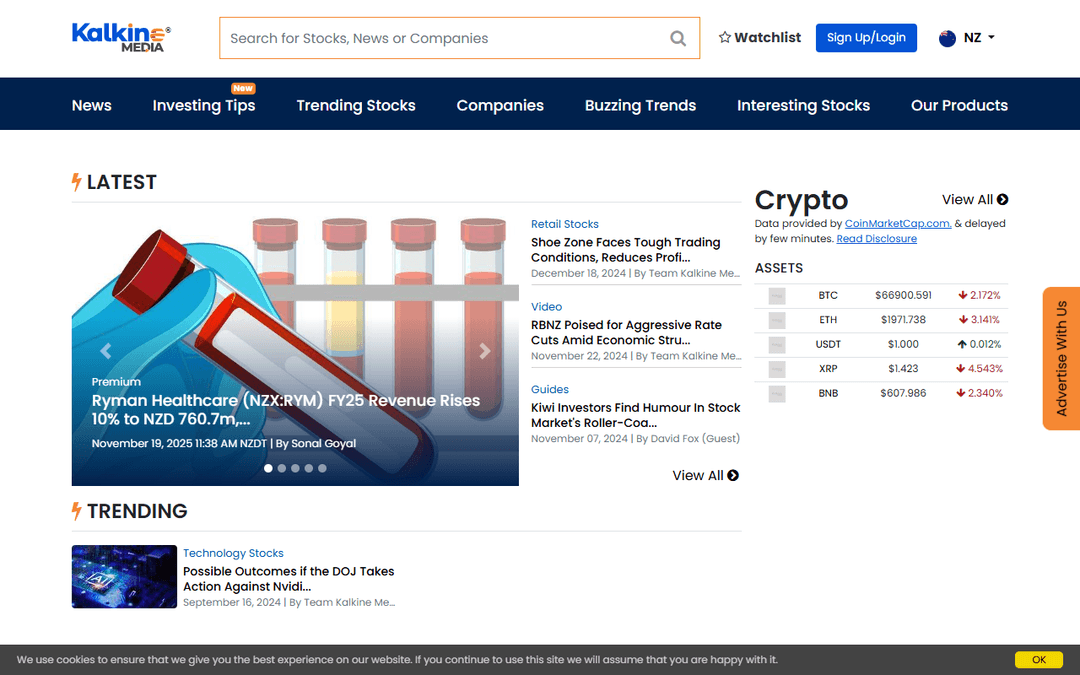Click the XRP coin icon
The image size is (1080, 675).
[x=777, y=369]
